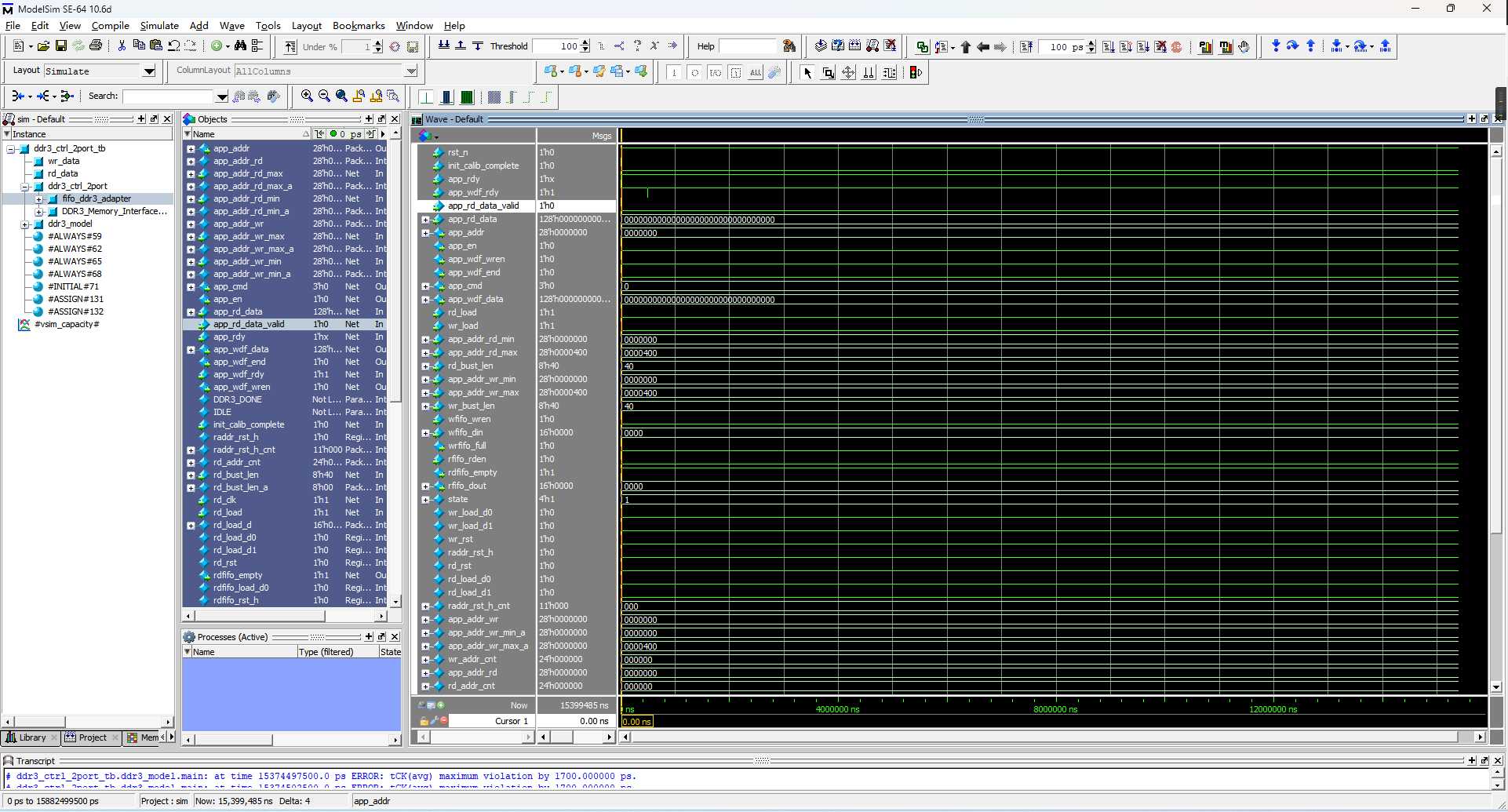The height and width of the screenshot is (812, 1508).
Task: Expand the fifo_ddr3_adapter instance node
Action: tap(39, 198)
